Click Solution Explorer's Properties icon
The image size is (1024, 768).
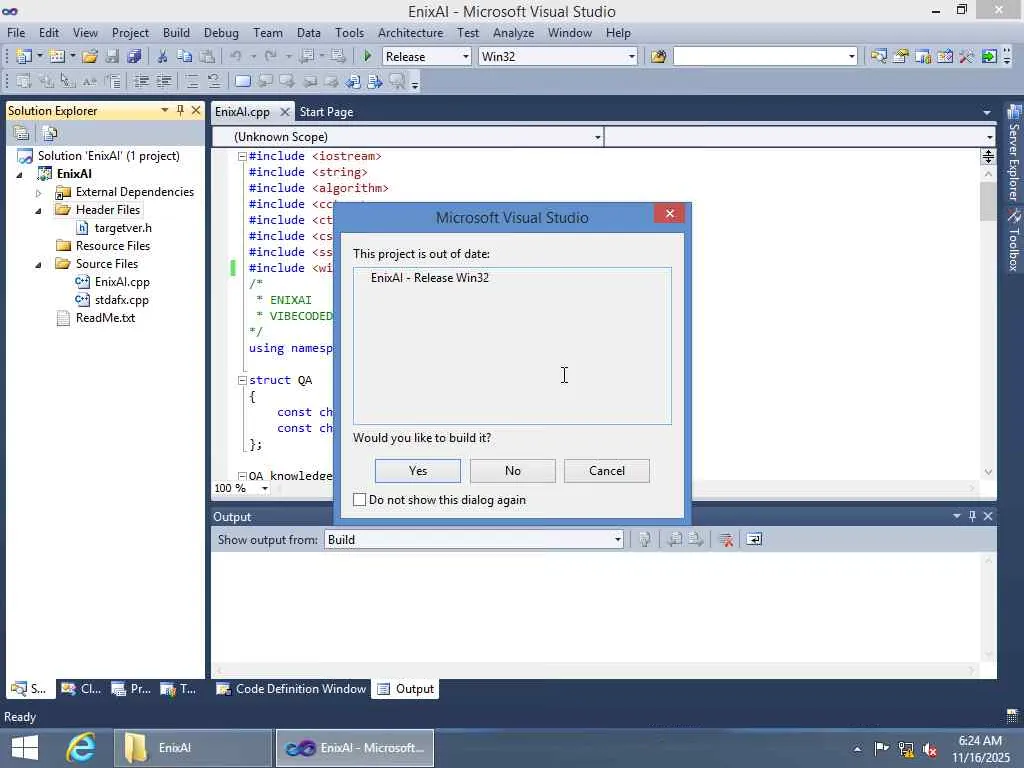click(22, 133)
